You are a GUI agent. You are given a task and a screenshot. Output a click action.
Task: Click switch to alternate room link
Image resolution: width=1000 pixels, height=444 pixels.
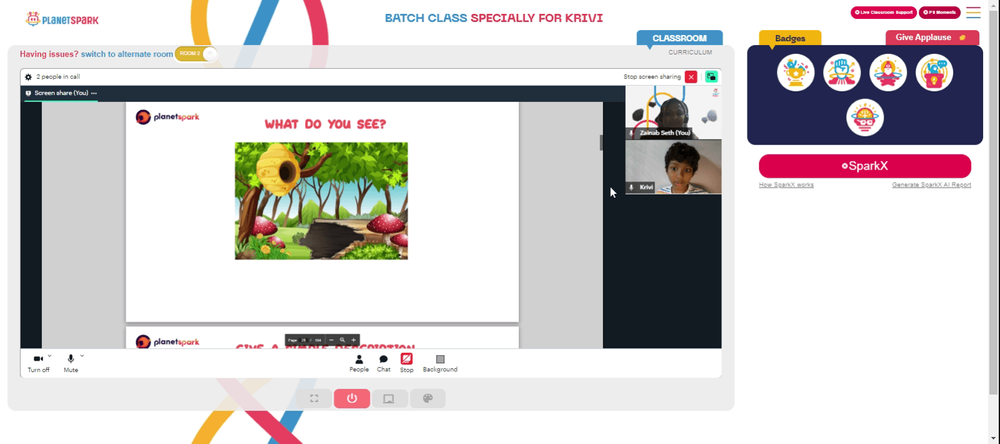[127, 54]
